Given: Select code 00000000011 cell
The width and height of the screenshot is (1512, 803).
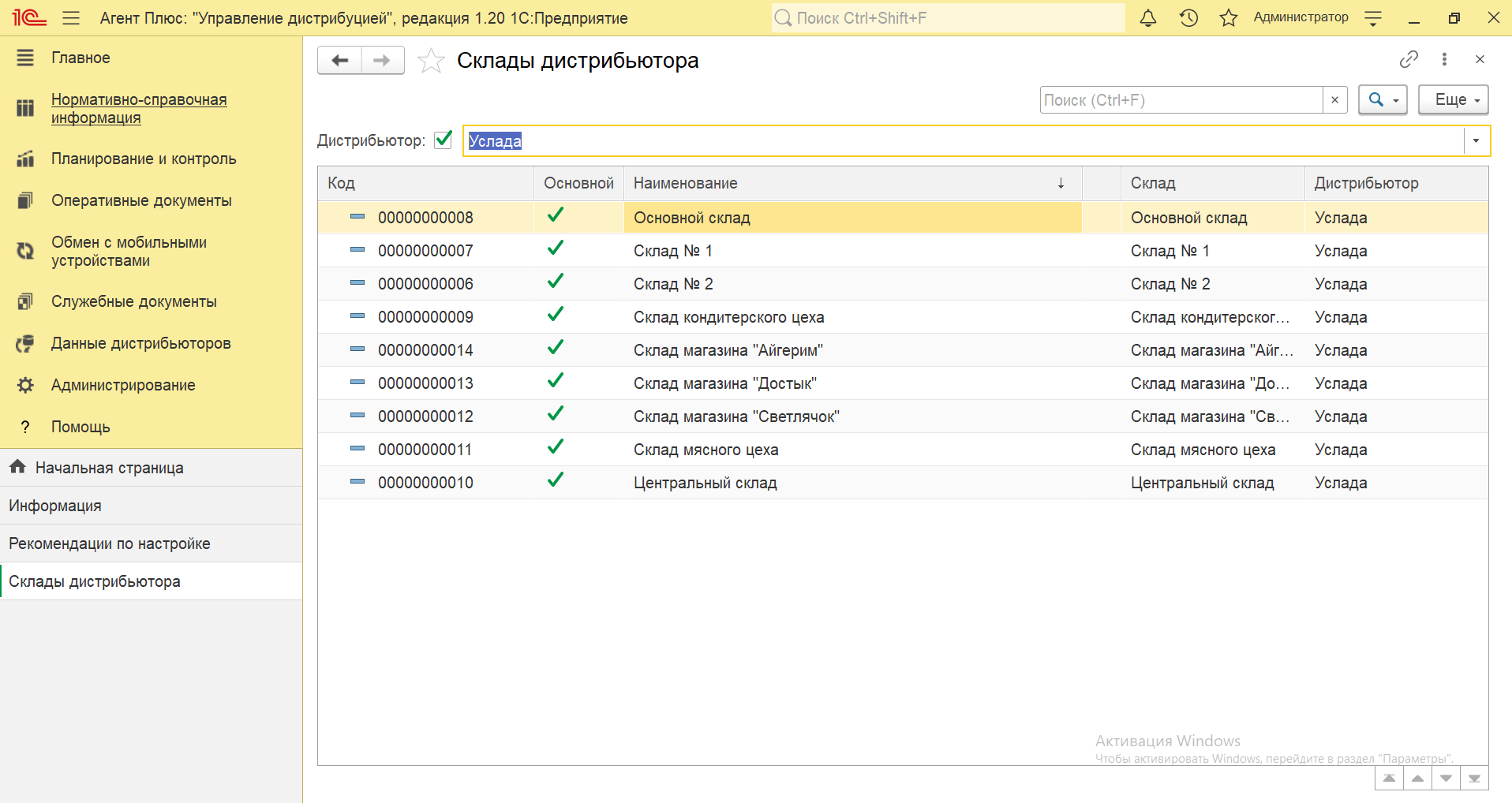Looking at the screenshot, I should [x=426, y=450].
